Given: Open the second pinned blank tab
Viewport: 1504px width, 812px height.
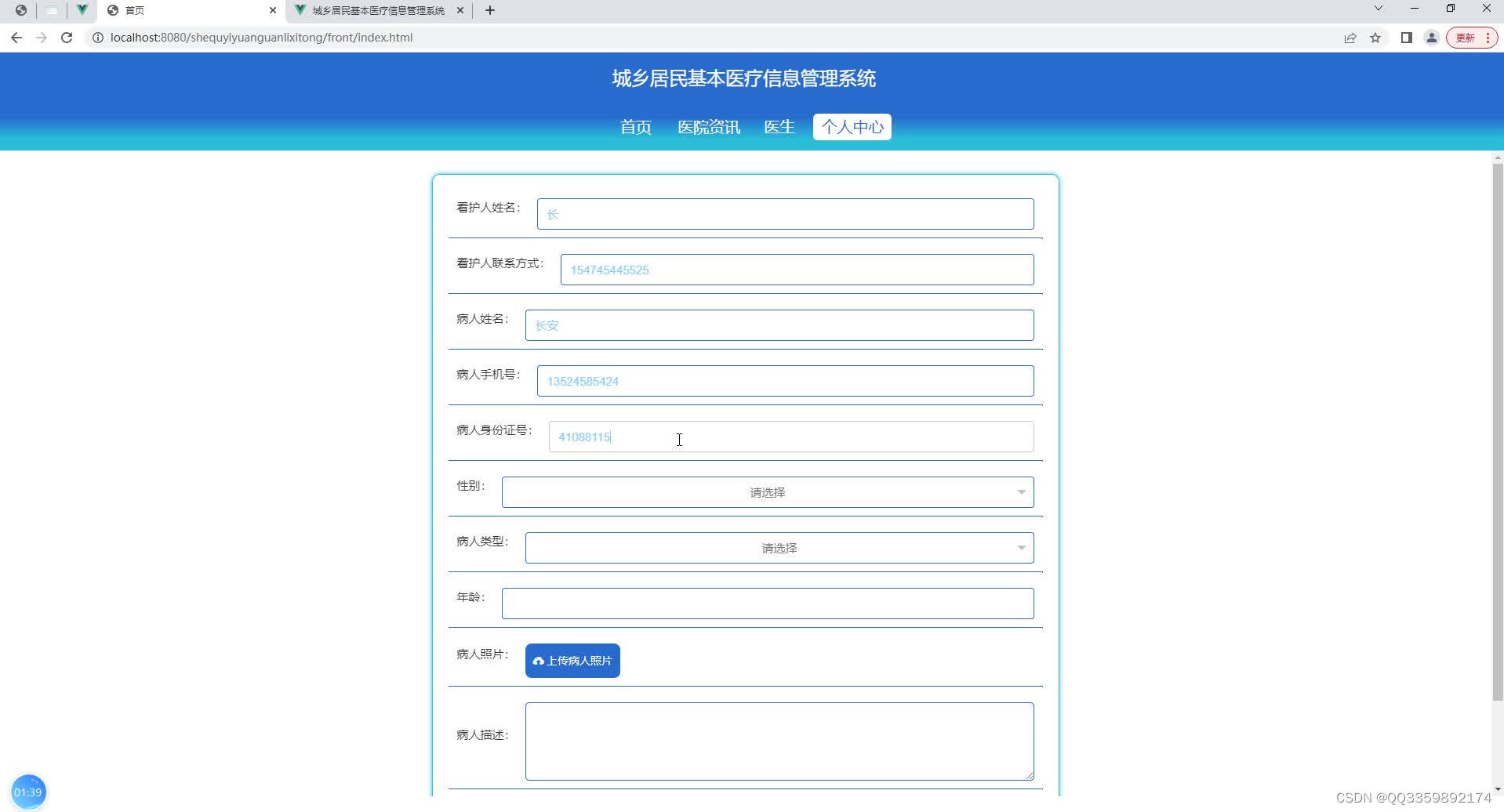Looking at the screenshot, I should click(51, 10).
